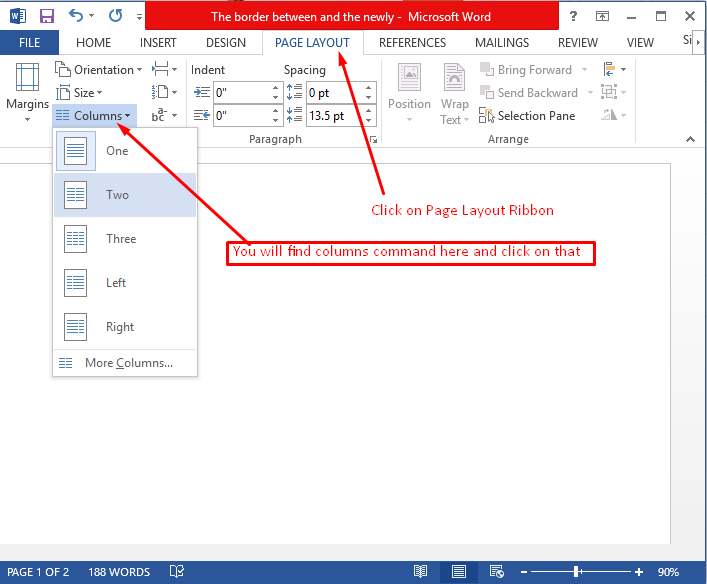Screen dimensions: 707x584
Task: Choose Left column layout
Action: [x=125, y=283]
